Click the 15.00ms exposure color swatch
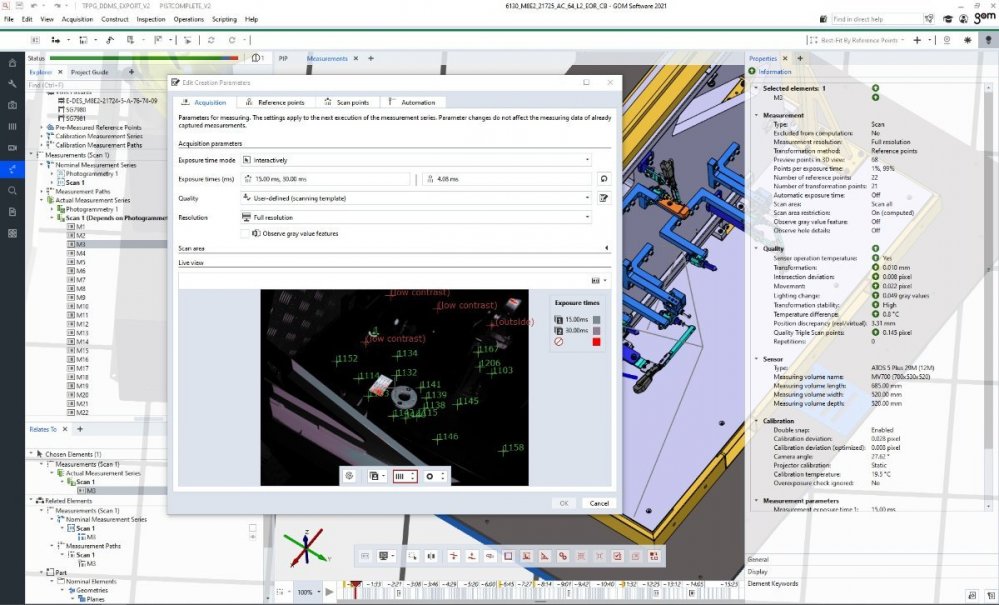The image size is (999, 605). (x=596, y=320)
